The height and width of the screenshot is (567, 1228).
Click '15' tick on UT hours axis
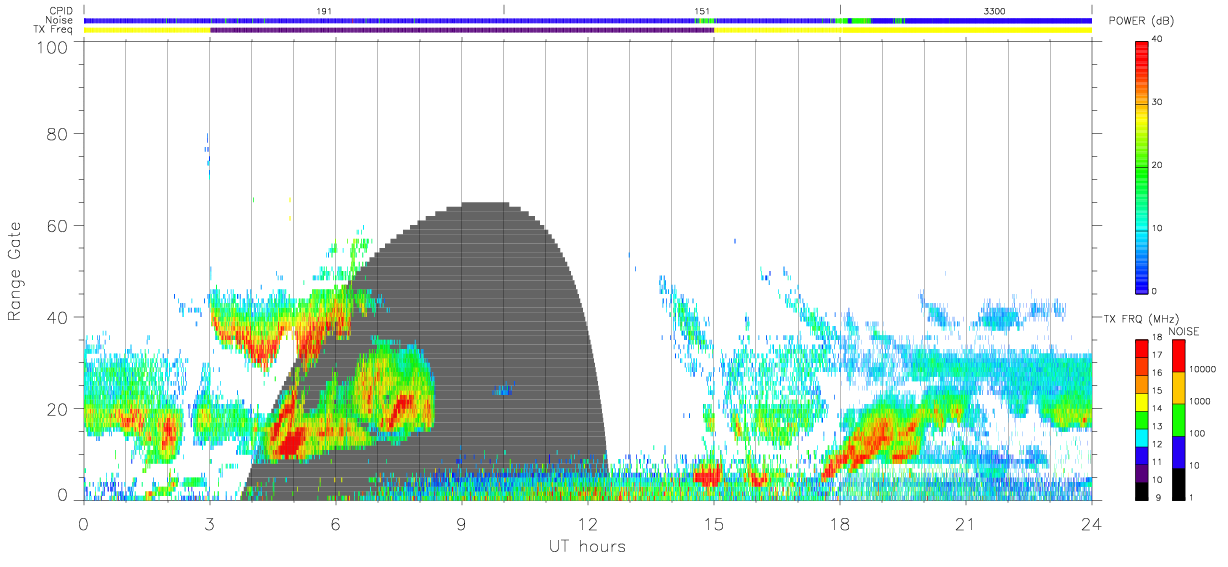pos(714,523)
